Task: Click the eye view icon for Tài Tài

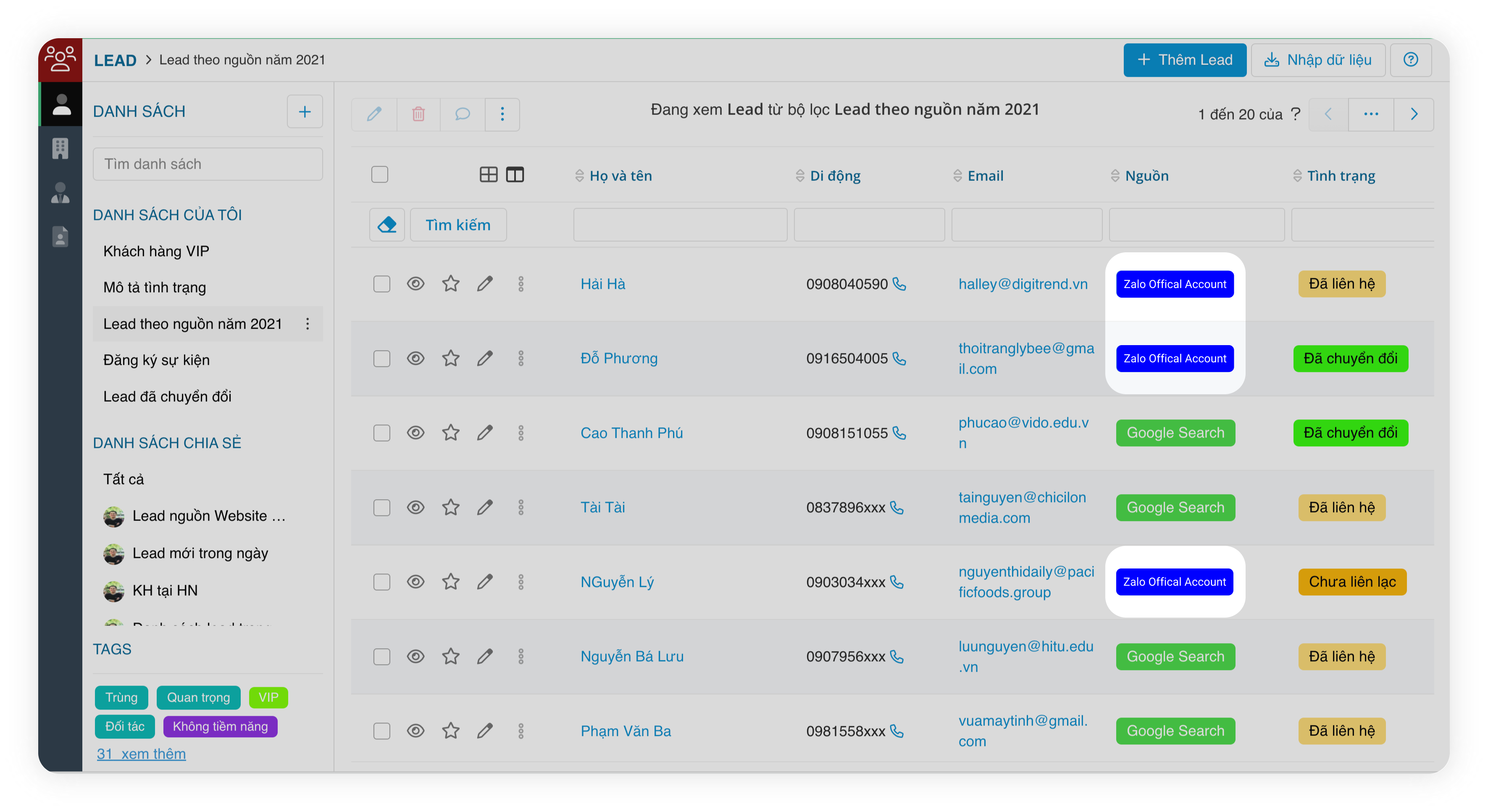Action: (x=415, y=507)
